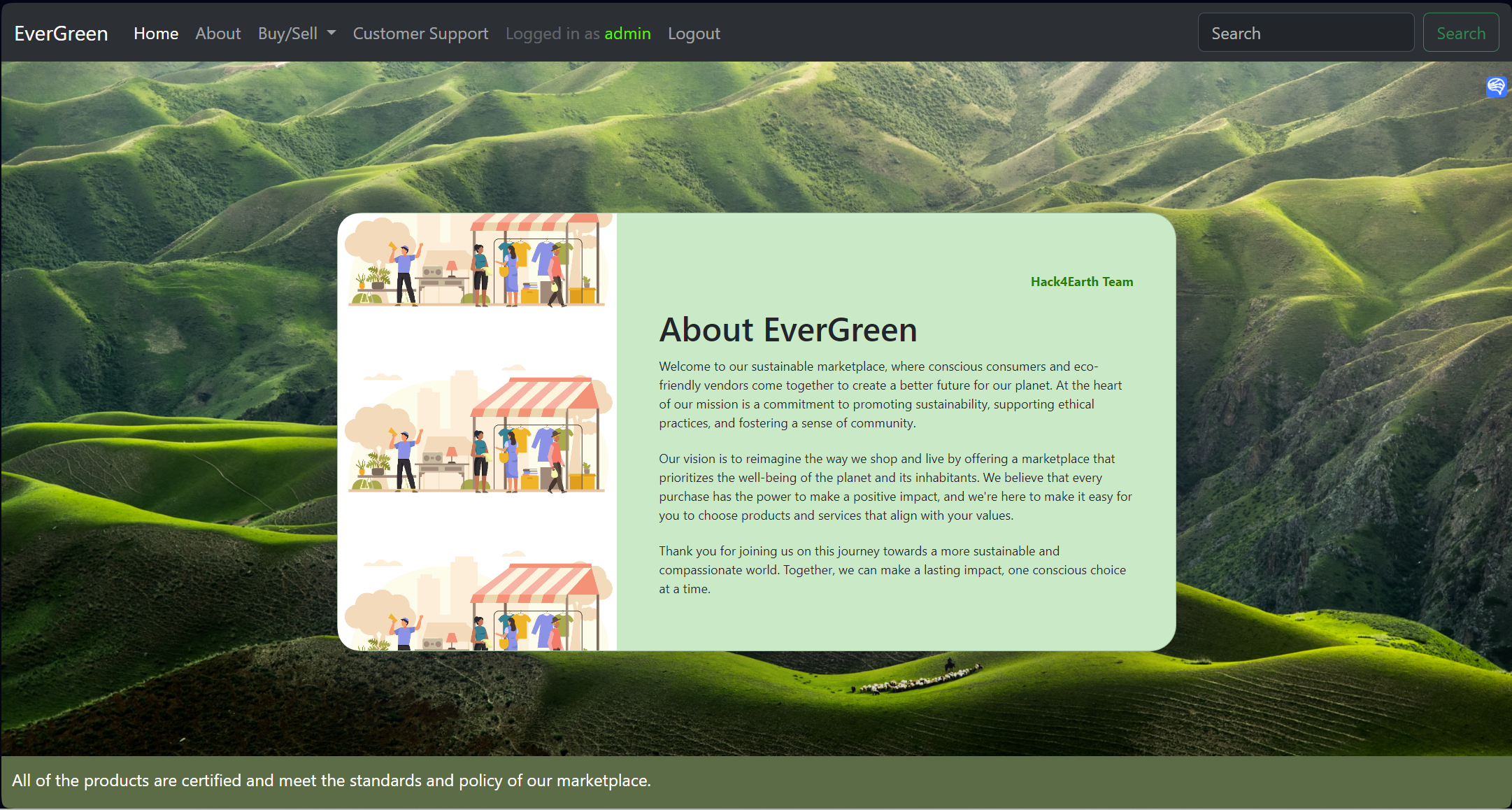This screenshot has height=810, width=1512.
Task: Click the blue chat bubble widget icon
Action: point(1496,87)
